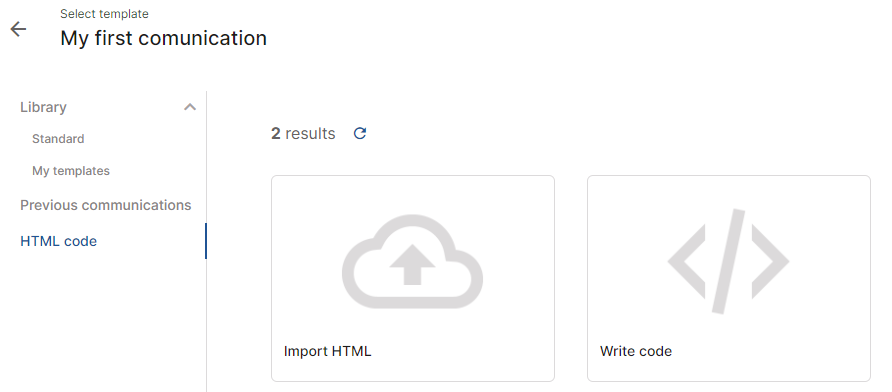Click empty bottom-right area of Write code card
The image size is (892, 392).
(x=796, y=356)
